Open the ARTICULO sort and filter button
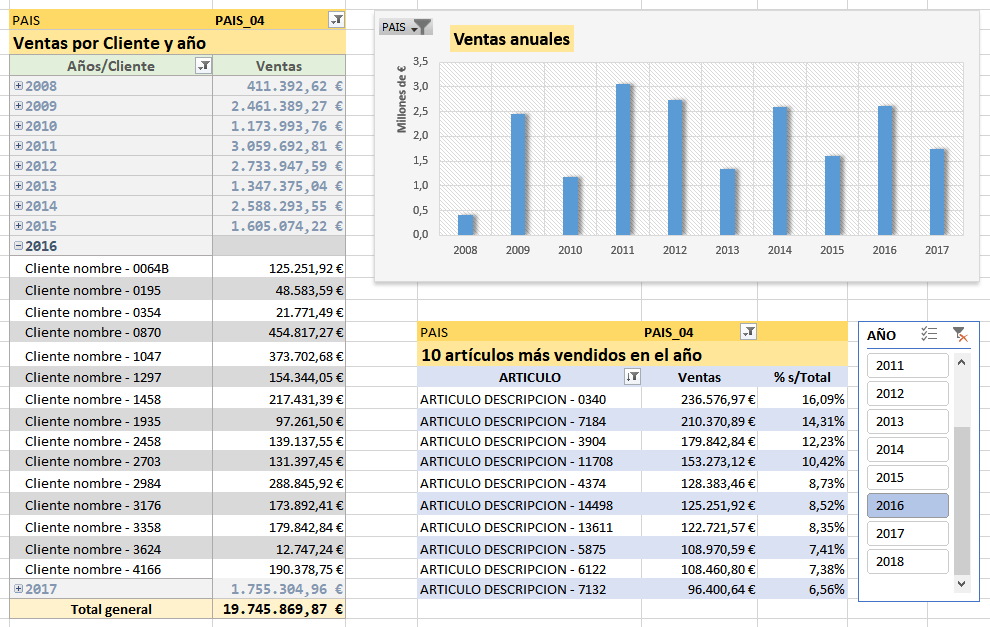 tap(631, 377)
